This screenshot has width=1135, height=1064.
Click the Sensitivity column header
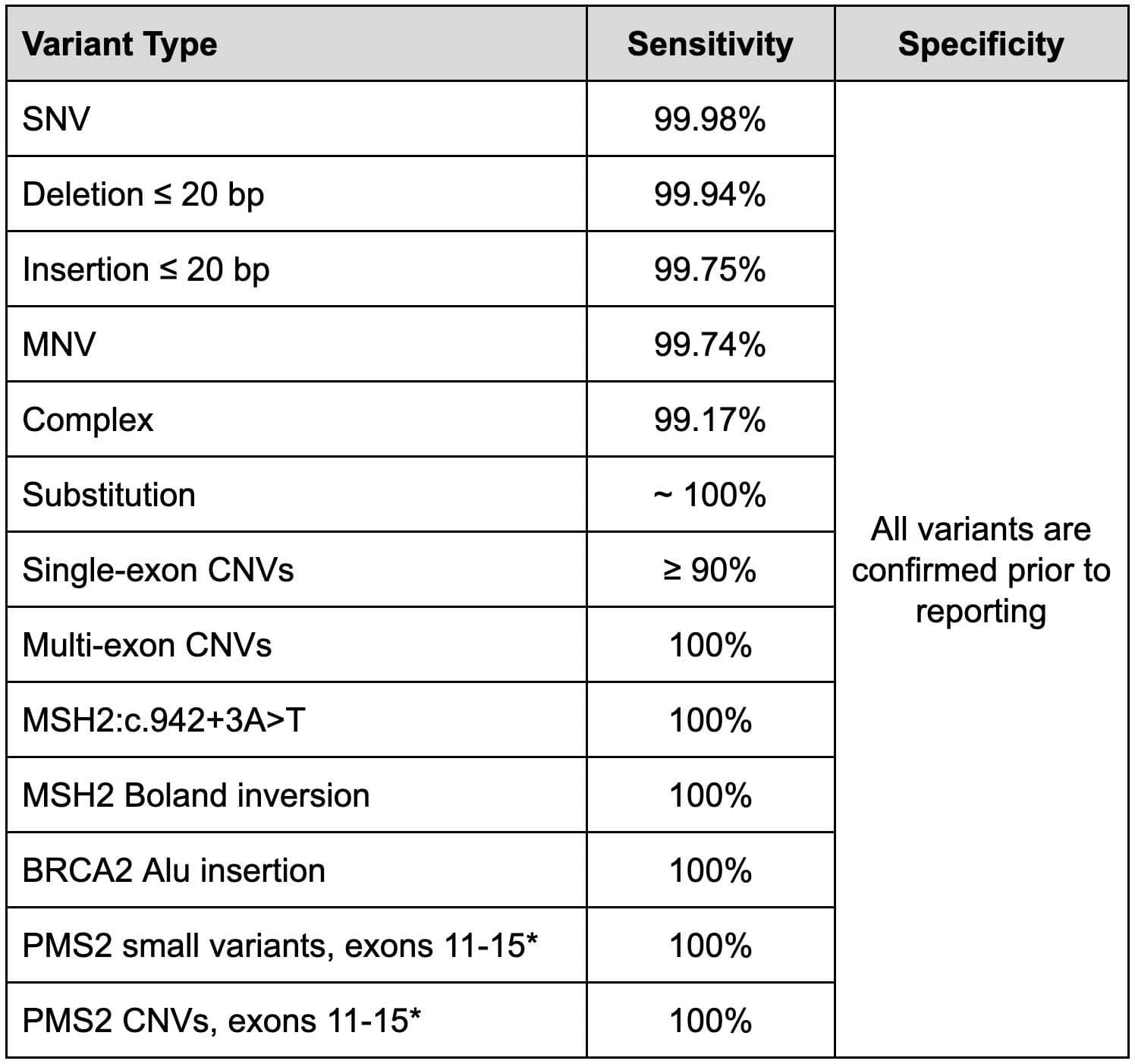point(710,44)
